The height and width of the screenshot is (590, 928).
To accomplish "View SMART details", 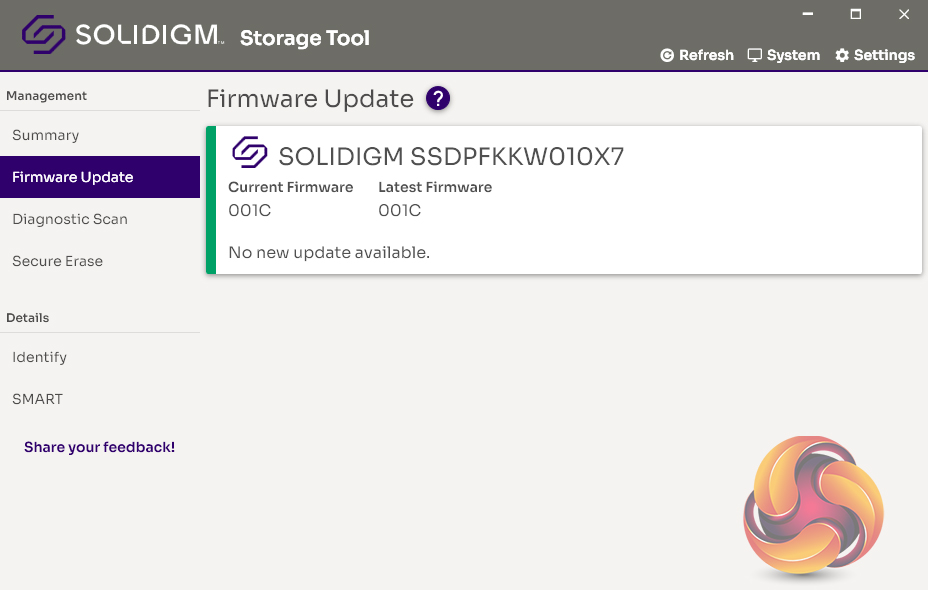I will [38, 399].
